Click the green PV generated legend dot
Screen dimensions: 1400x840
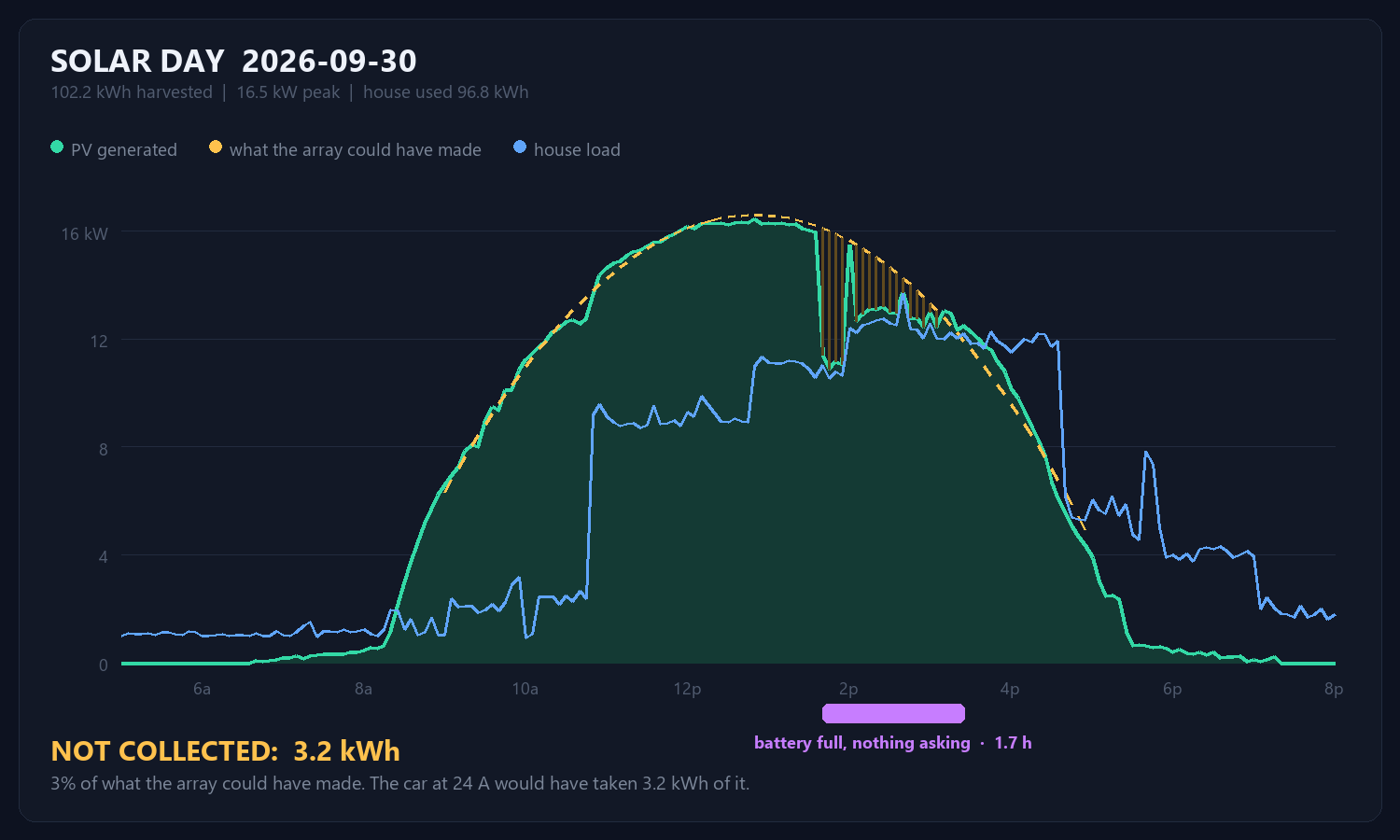[57, 147]
